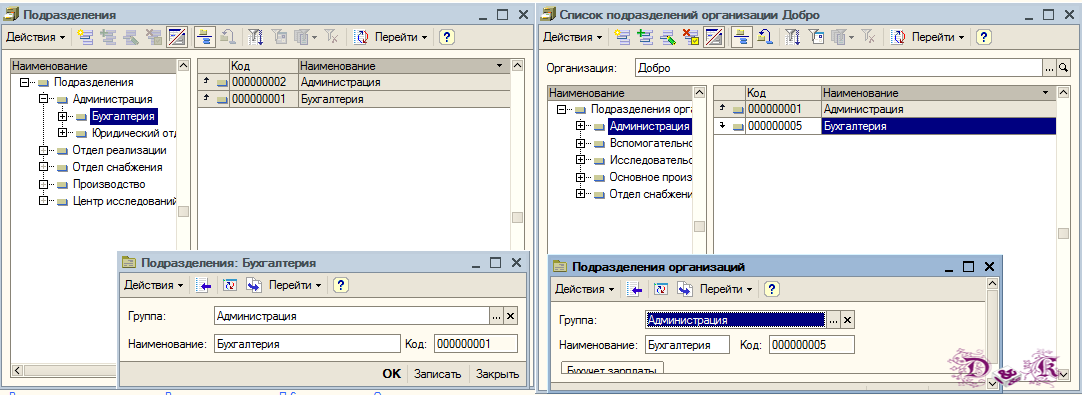Clear Группа field in Подразделения организаций dialog
Viewport: 1082px width, 395px height.
847,320
